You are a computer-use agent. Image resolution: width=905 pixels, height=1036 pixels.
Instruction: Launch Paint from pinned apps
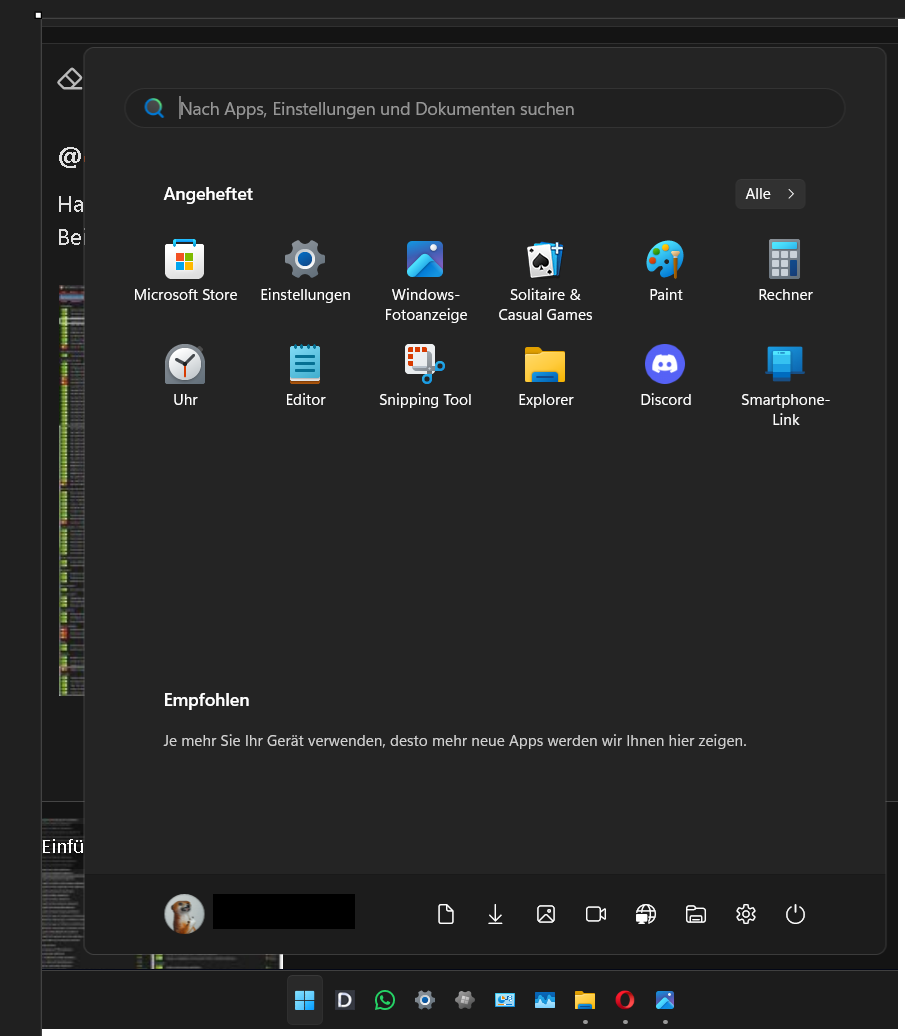click(x=665, y=272)
